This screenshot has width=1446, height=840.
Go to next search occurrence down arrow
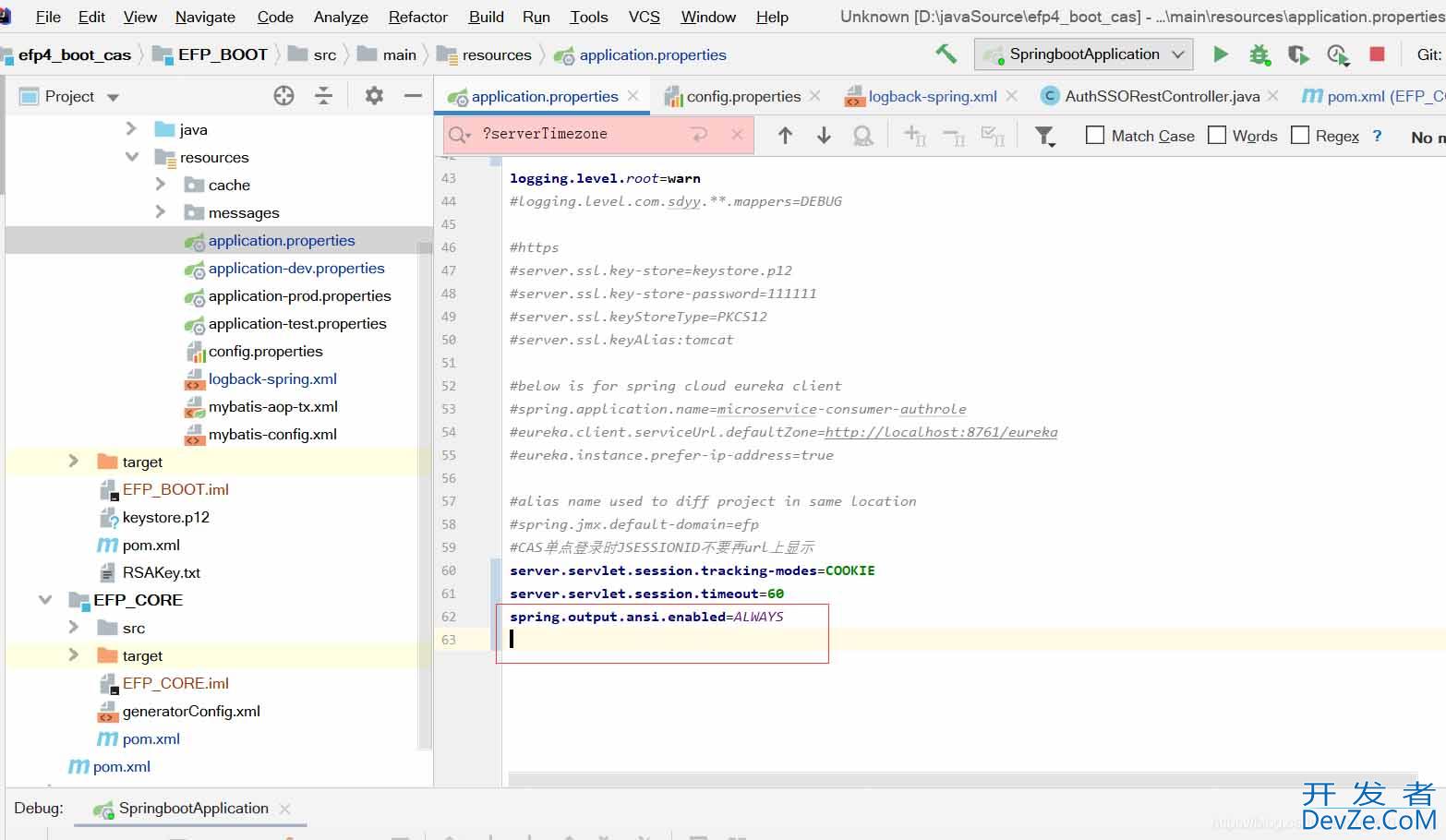point(824,136)
